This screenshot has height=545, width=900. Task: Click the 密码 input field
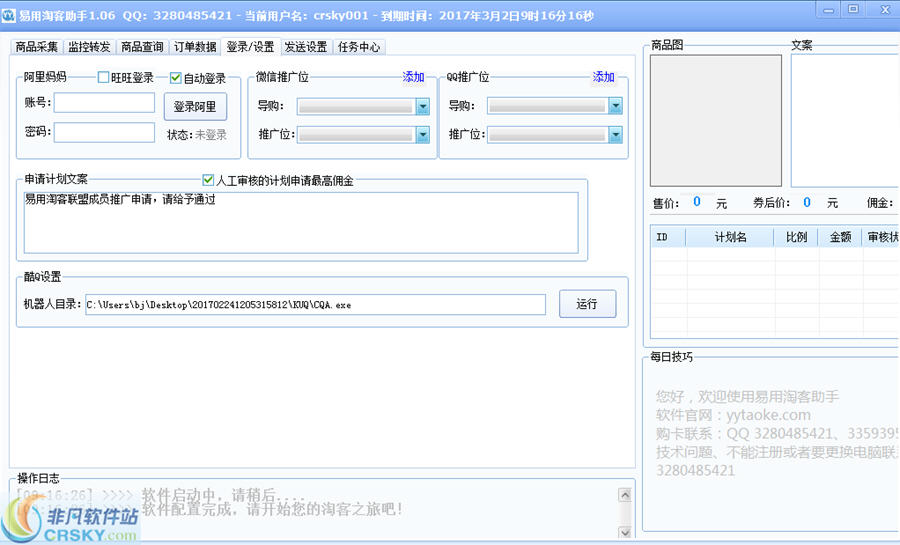point(104,133)
